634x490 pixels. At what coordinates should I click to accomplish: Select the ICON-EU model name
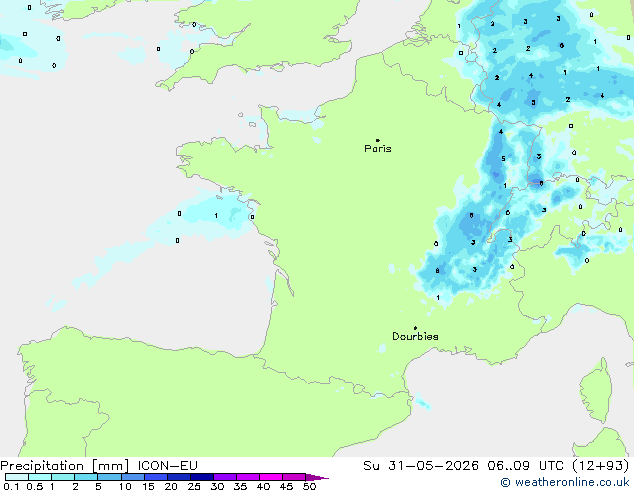point(167,465)
